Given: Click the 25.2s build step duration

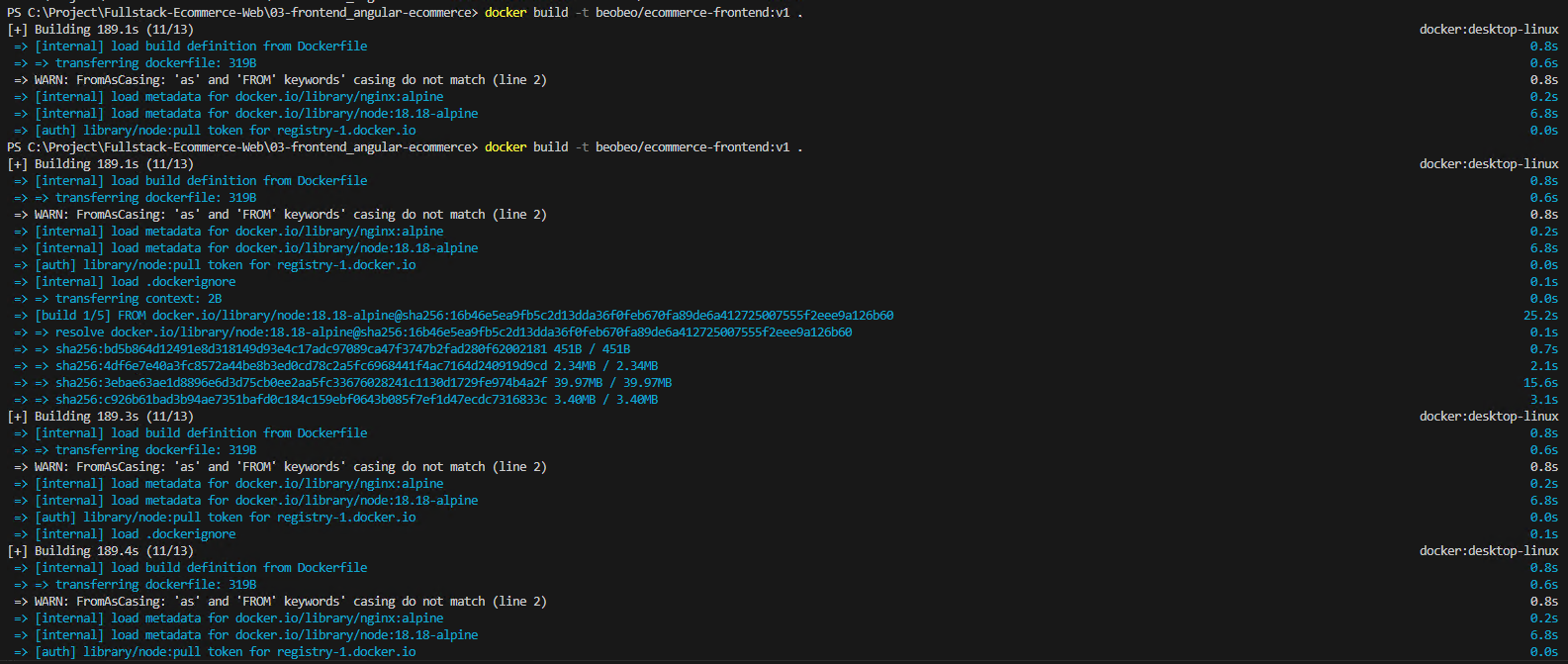Looking at the screenshot, I should click(x=1540, y=316).
